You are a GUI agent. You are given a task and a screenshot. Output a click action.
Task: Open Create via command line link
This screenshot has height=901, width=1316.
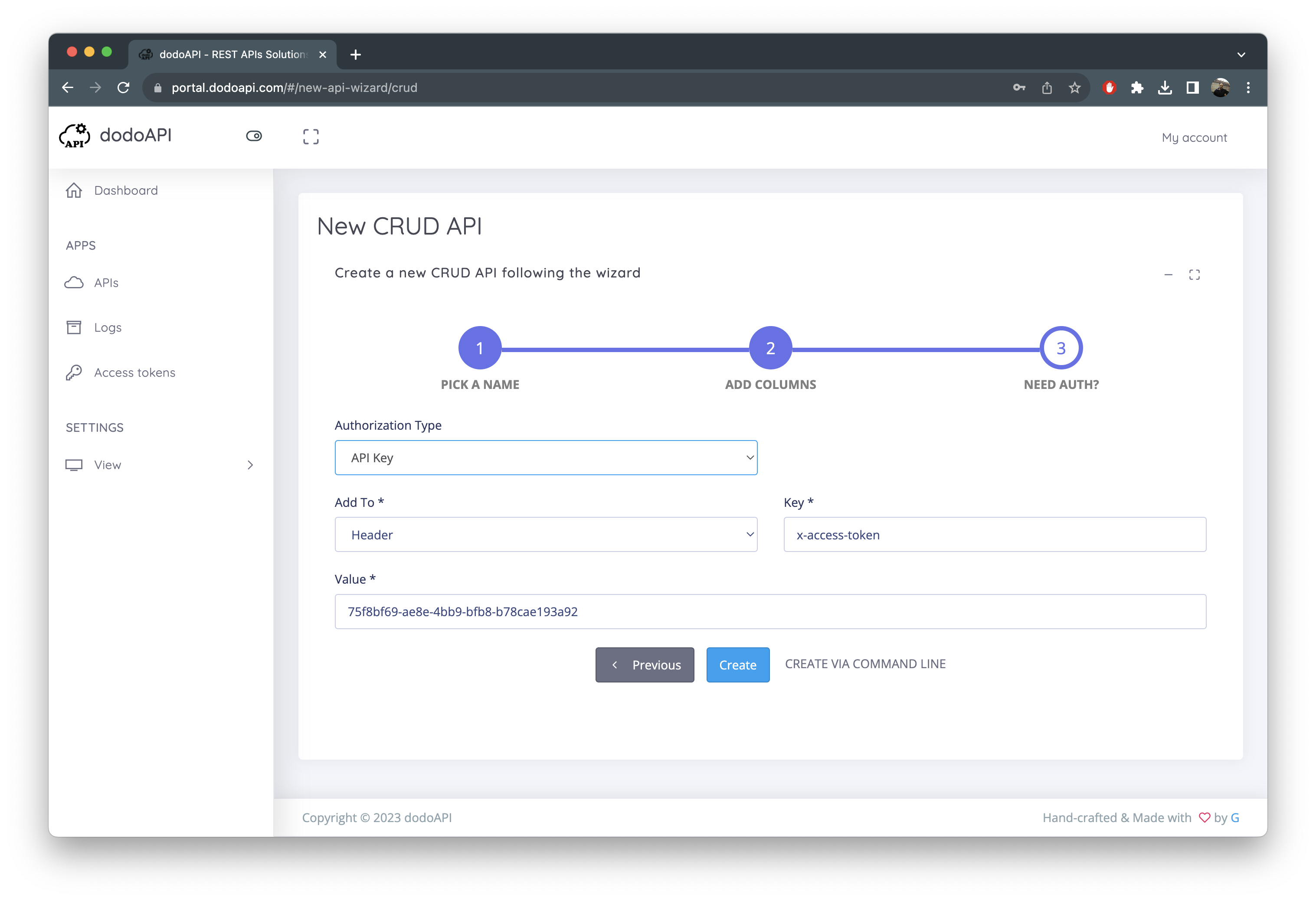[x=865, y=664]
